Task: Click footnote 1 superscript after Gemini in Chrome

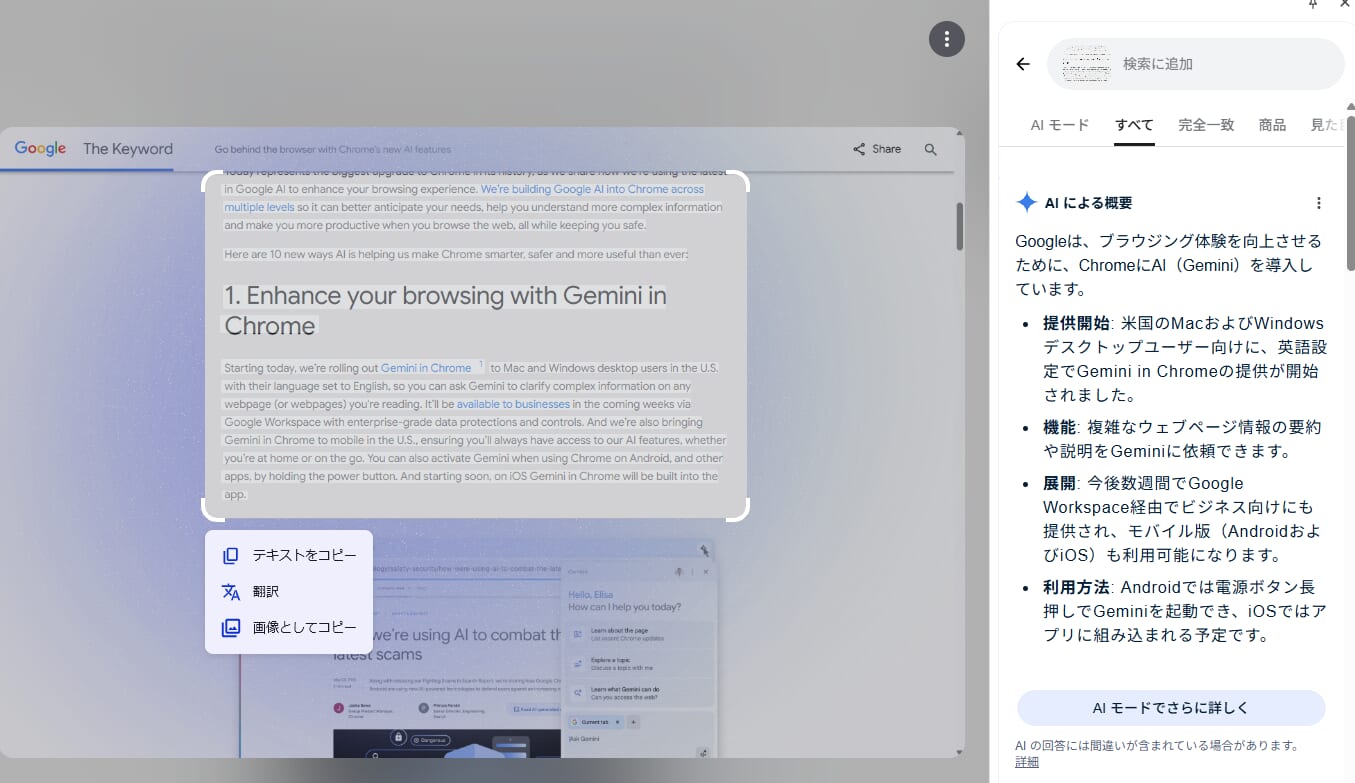Action: 480,365
